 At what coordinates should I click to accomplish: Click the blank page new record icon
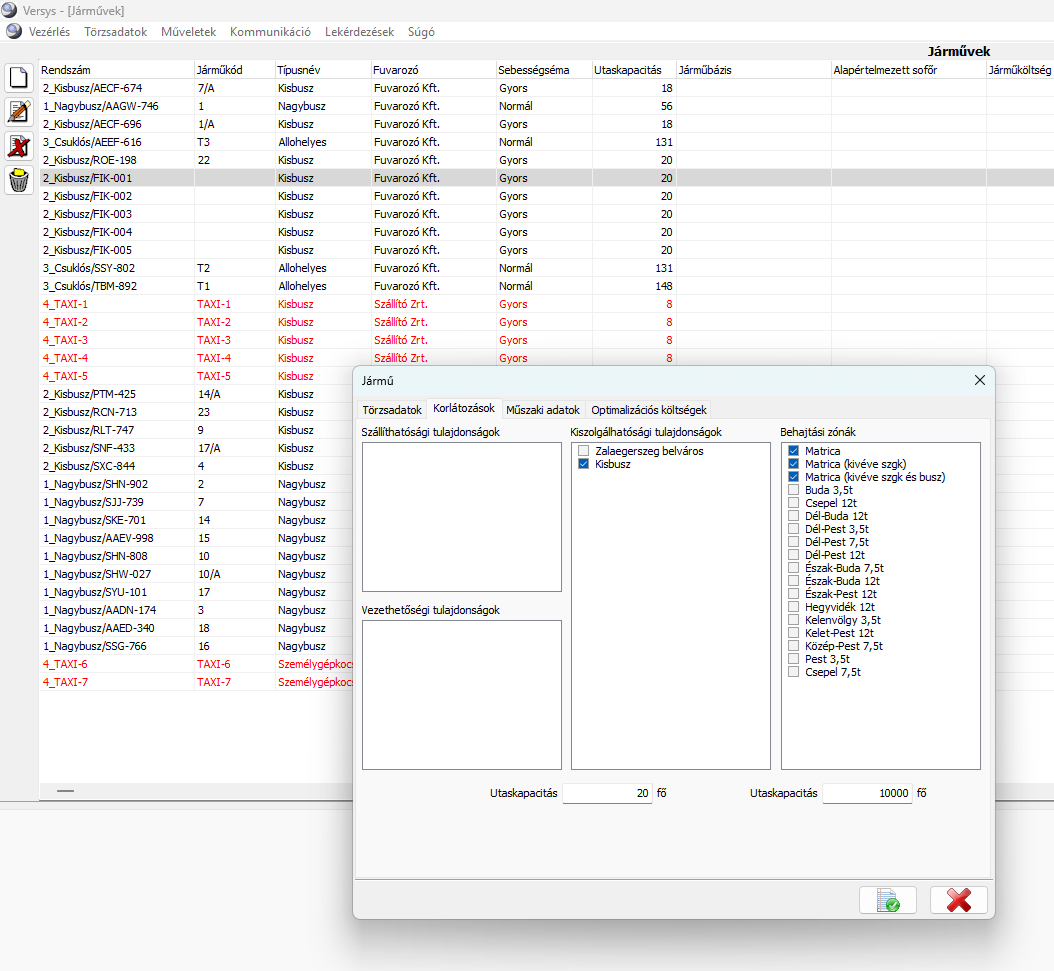click(18, 78)
